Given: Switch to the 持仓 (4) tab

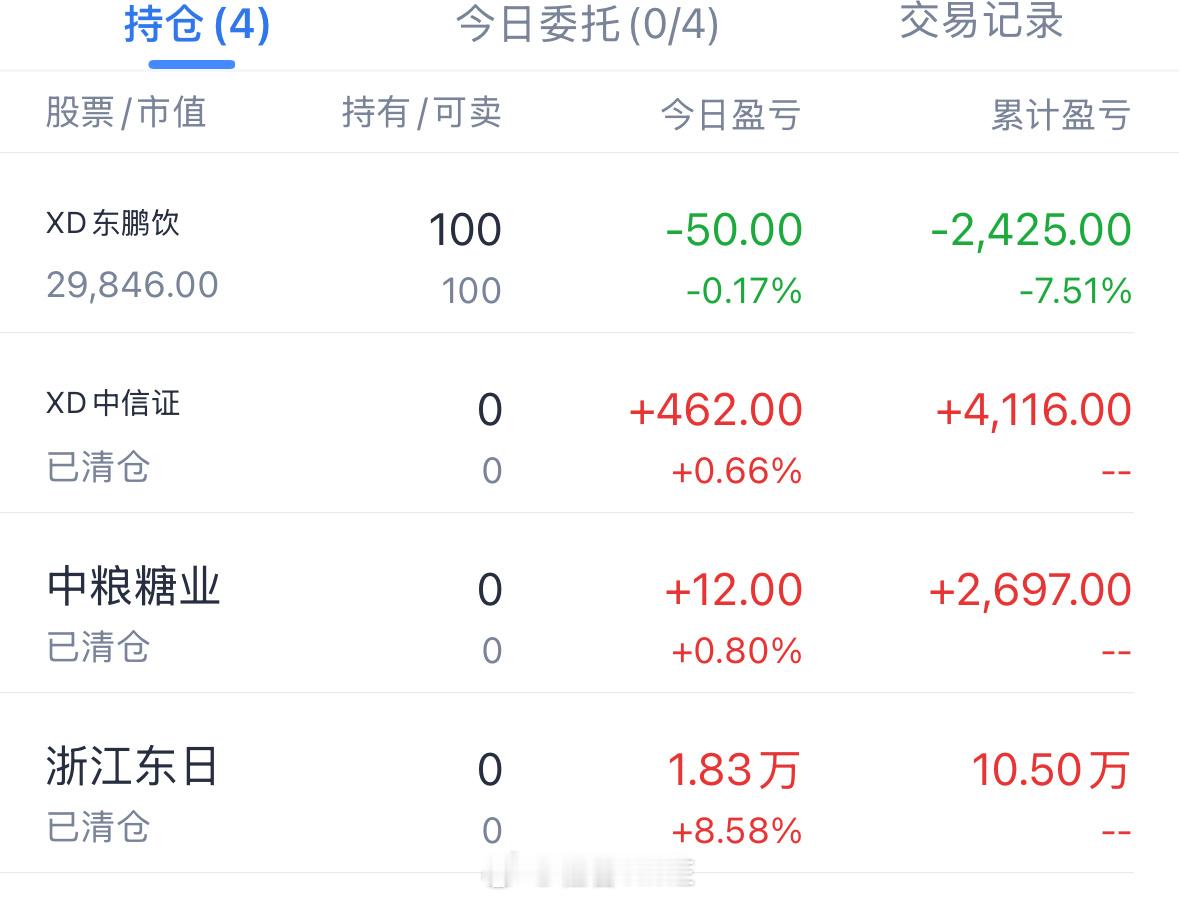Looking at the screenshot, I should coord(196,25).
